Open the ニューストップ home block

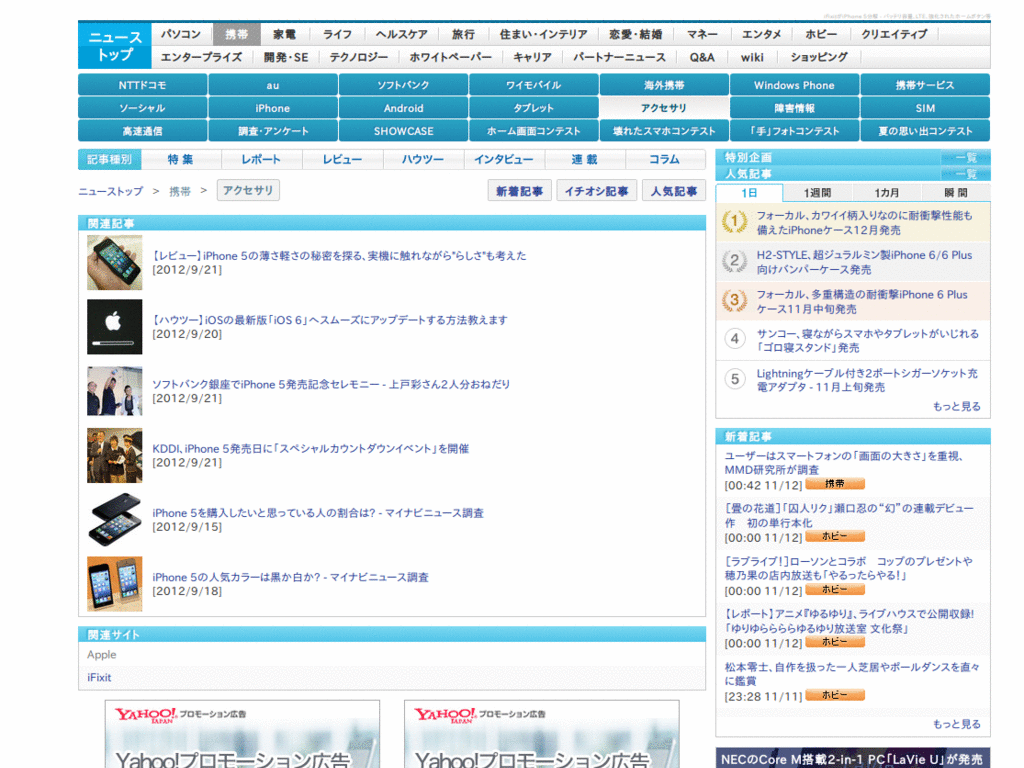[x=115, y=46]
